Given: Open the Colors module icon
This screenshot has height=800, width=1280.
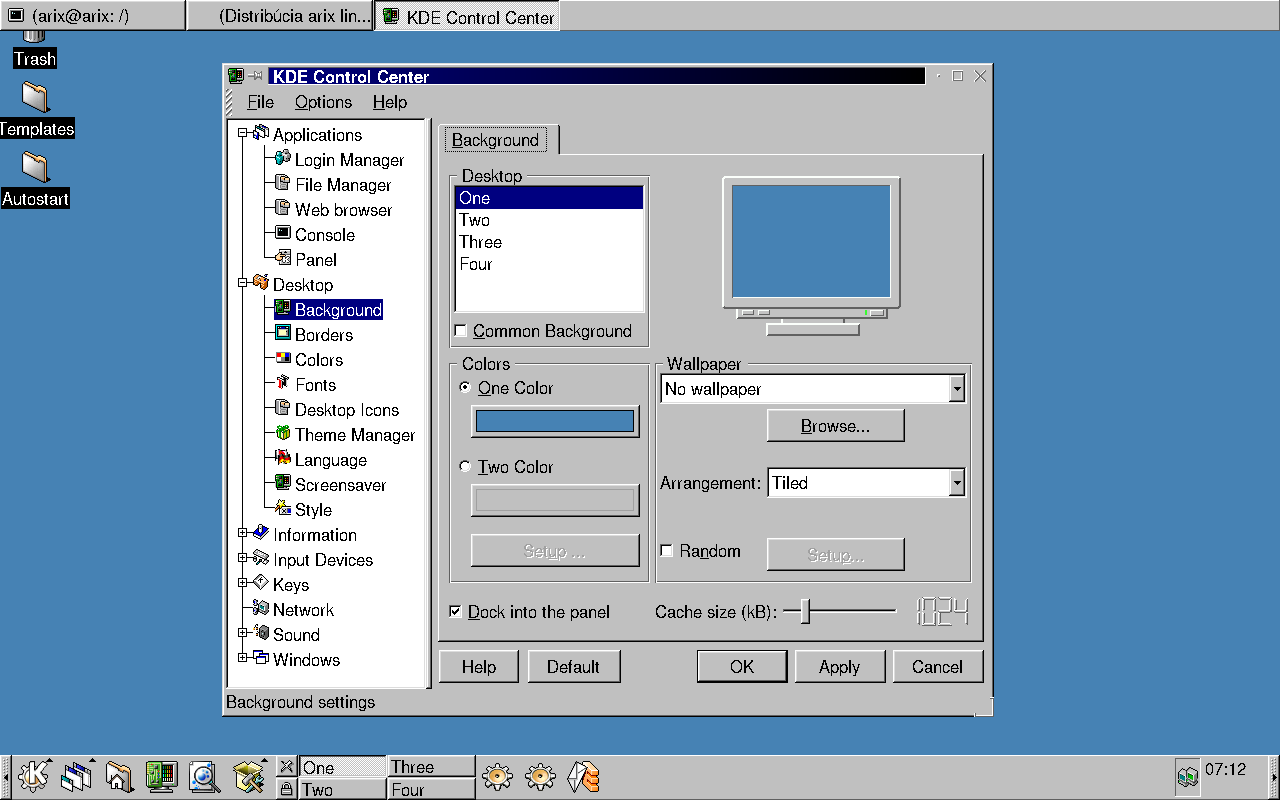Looking at the screenshot, I should click(x=283, y=359).
